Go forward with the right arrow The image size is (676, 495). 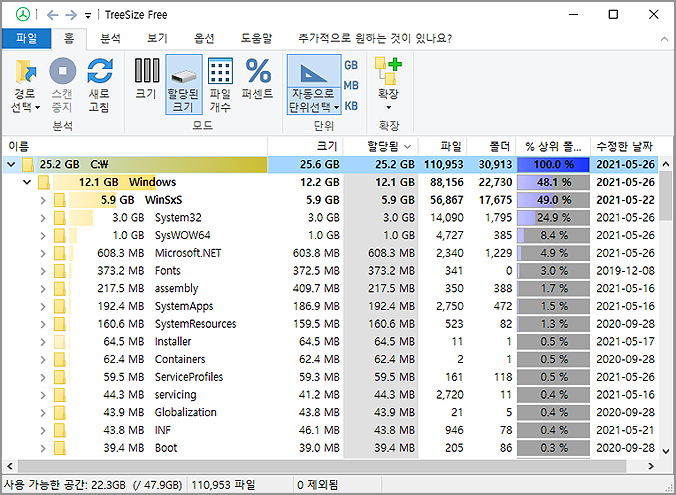click(71, 15)
